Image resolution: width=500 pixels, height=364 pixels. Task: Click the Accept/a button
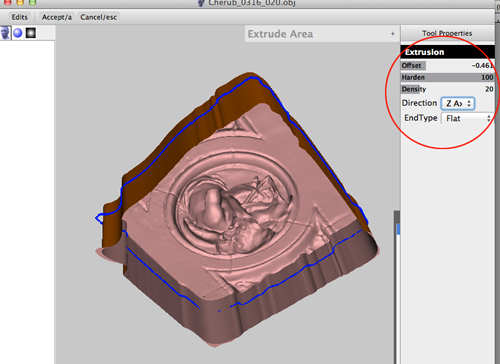(57, 17)
